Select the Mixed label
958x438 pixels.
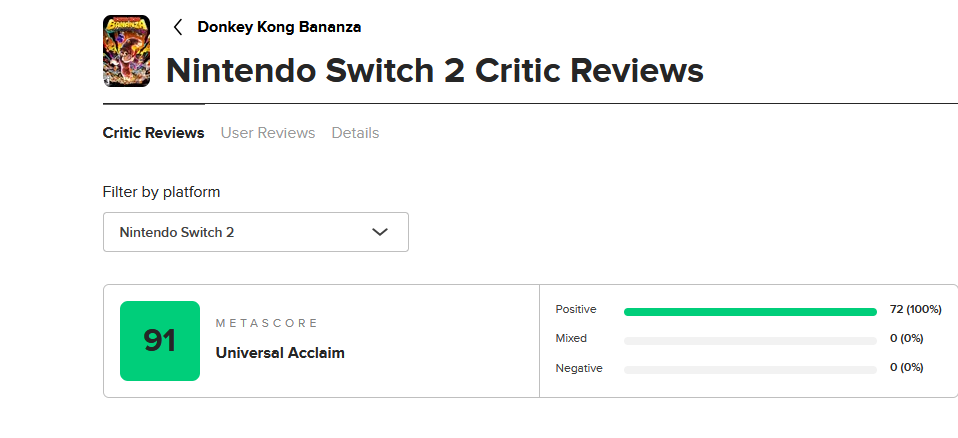(x=571, y=338)
